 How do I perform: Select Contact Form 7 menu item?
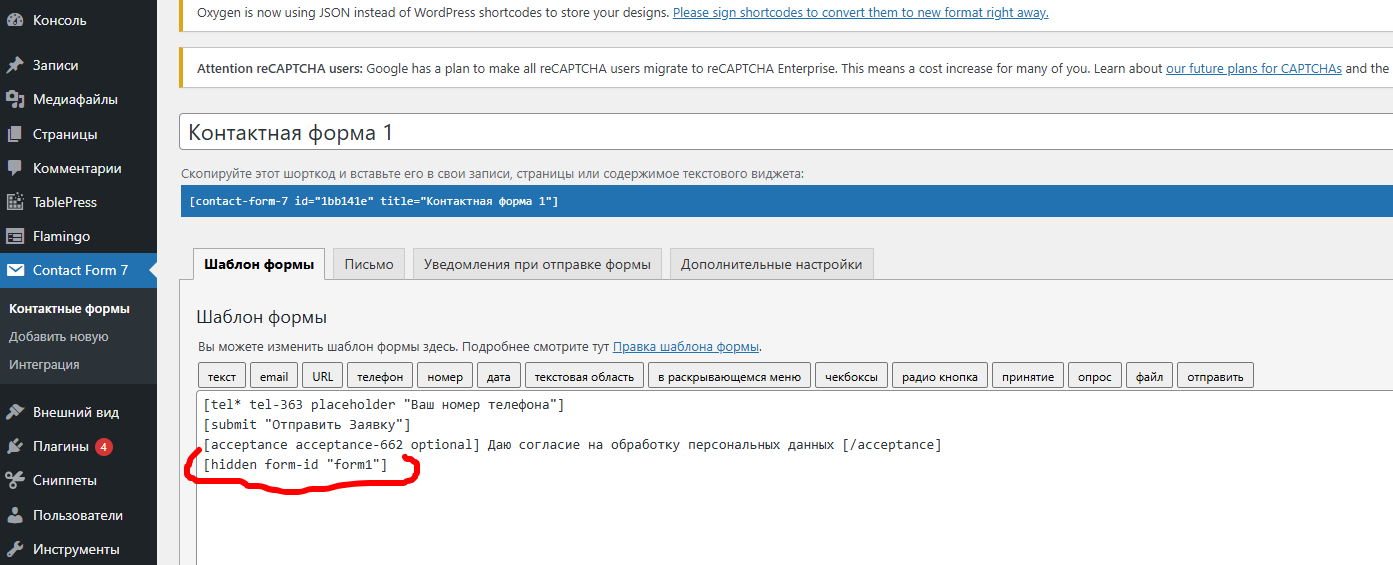click(x=78, y=270)
